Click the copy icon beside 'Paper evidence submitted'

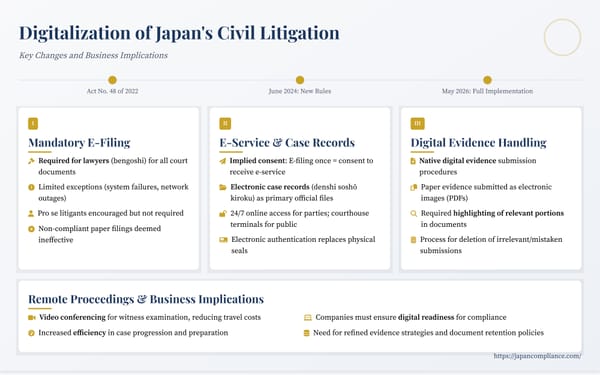click(414, 188)
